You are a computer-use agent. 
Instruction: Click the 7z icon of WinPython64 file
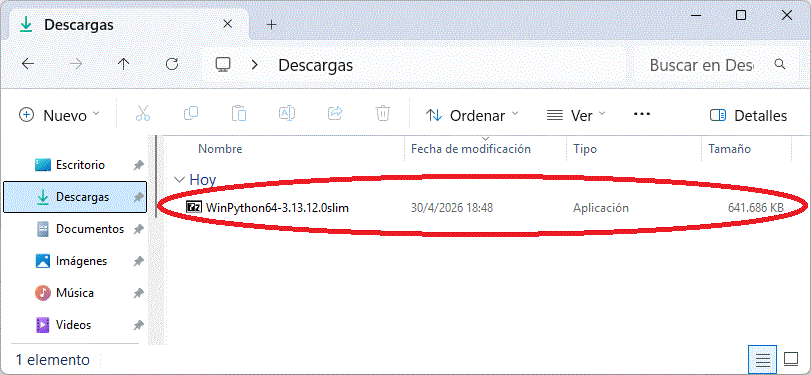193,207
